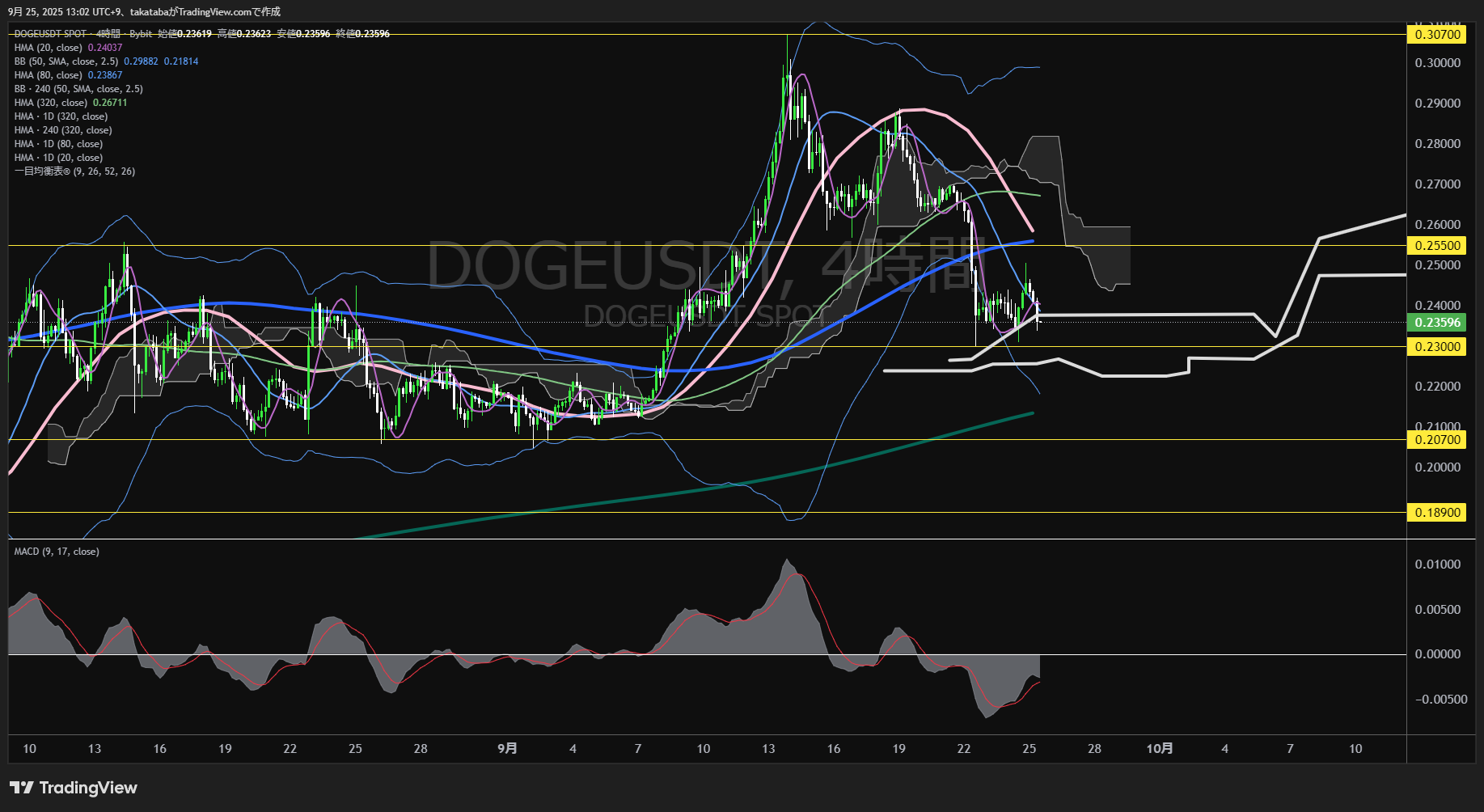Click the 0.01000 MACD axis value
The image size is (1484, 812).
(1437, 565)
